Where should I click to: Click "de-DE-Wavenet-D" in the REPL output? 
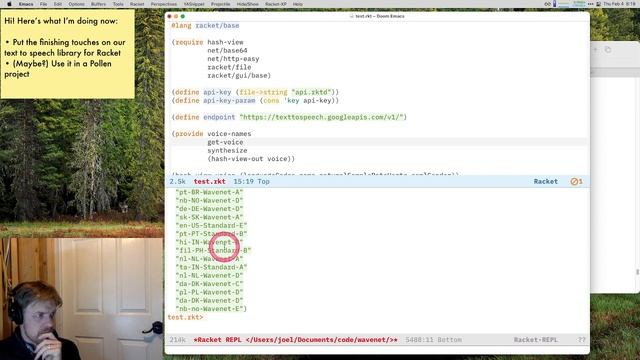pyautogui.click(x=209, y=209)
